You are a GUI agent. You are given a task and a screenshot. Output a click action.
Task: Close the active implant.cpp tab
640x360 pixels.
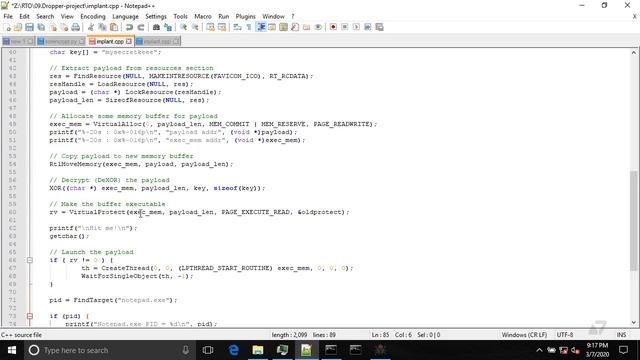tap(129, 41)
